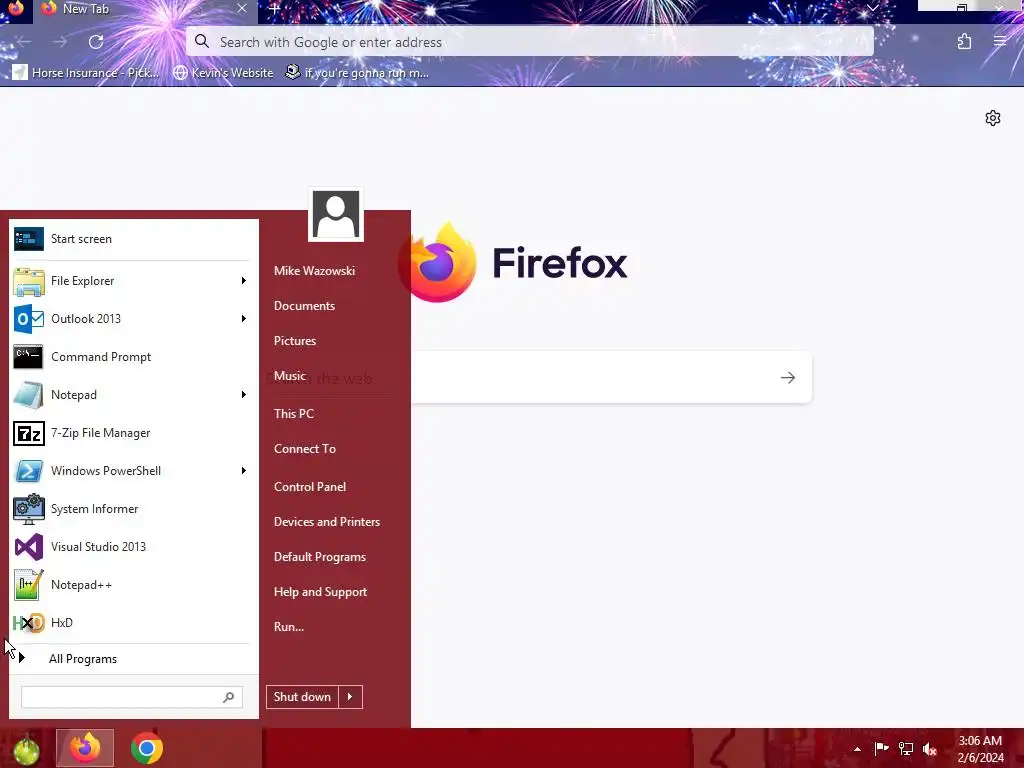Open the network tray icon
The width and height of the screenshot is (1024, 768).
(x=906, y=749)
